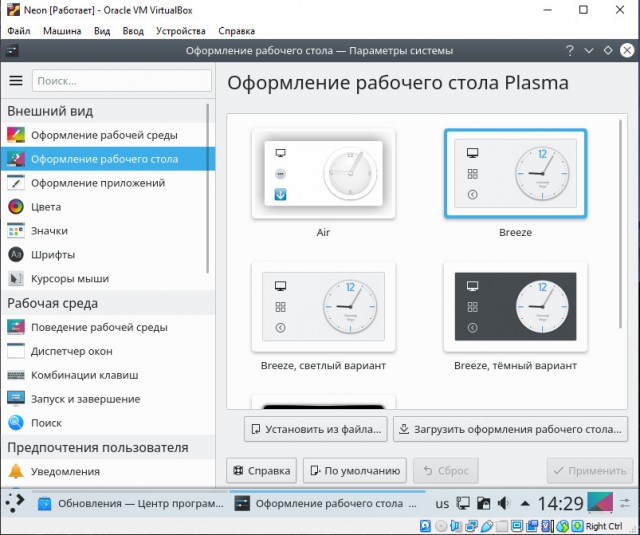Click the 14:29 clock in the panel
Screen dimensions: 640x535
pos(560,504)
